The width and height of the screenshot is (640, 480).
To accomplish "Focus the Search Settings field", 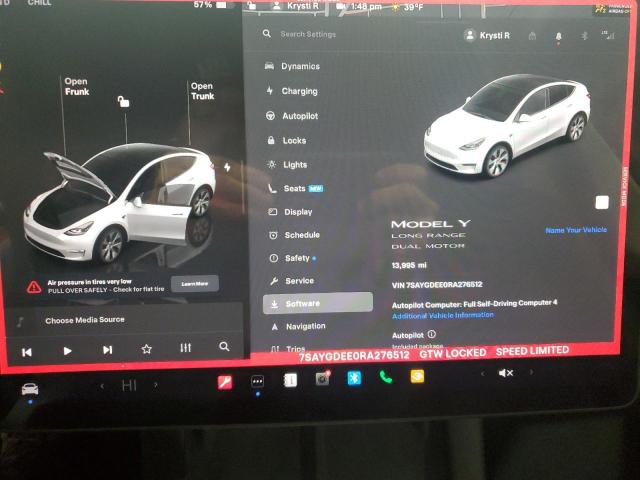I will [x=308, y=34].
